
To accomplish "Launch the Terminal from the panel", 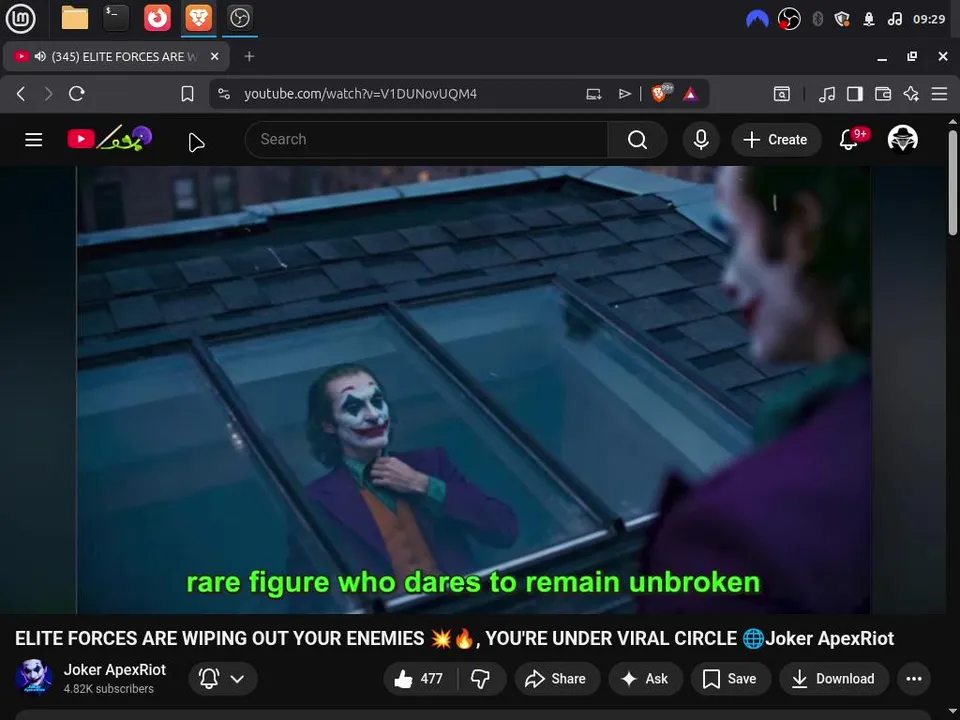I will coord(116,18).
